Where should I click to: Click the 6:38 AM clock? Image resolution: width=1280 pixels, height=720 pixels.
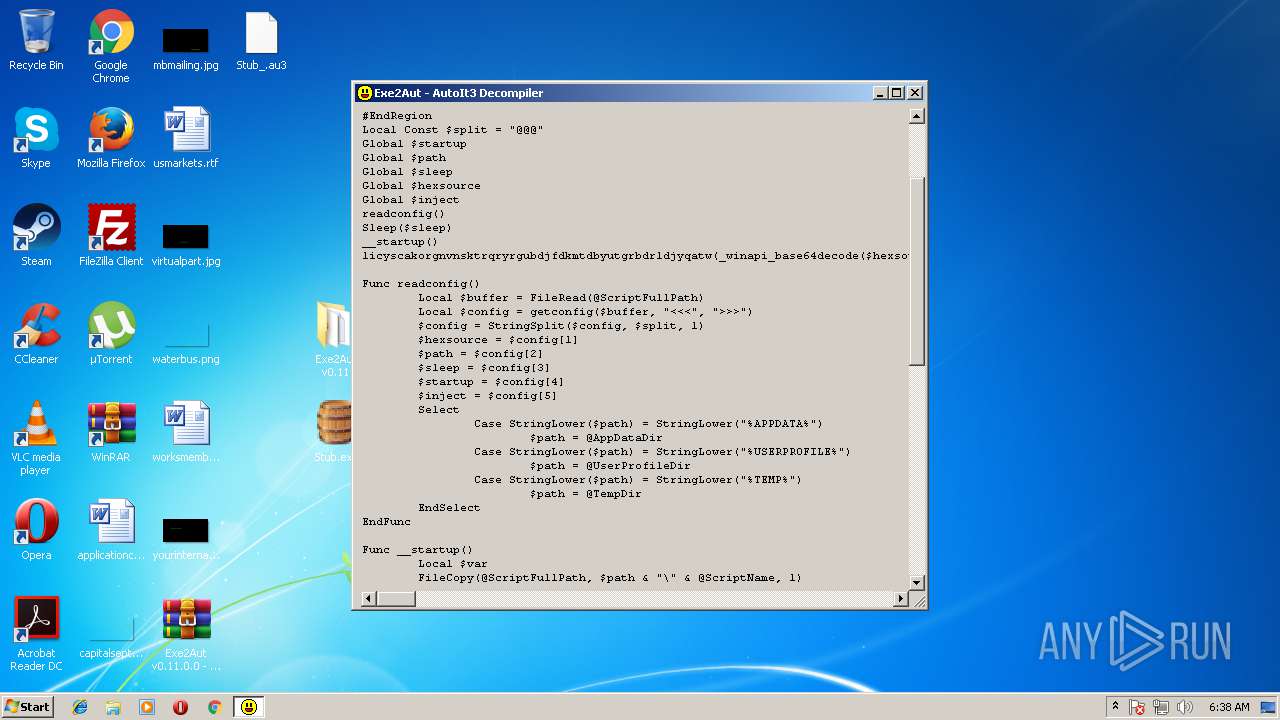pyautogui.click(x=1229, y=707)
